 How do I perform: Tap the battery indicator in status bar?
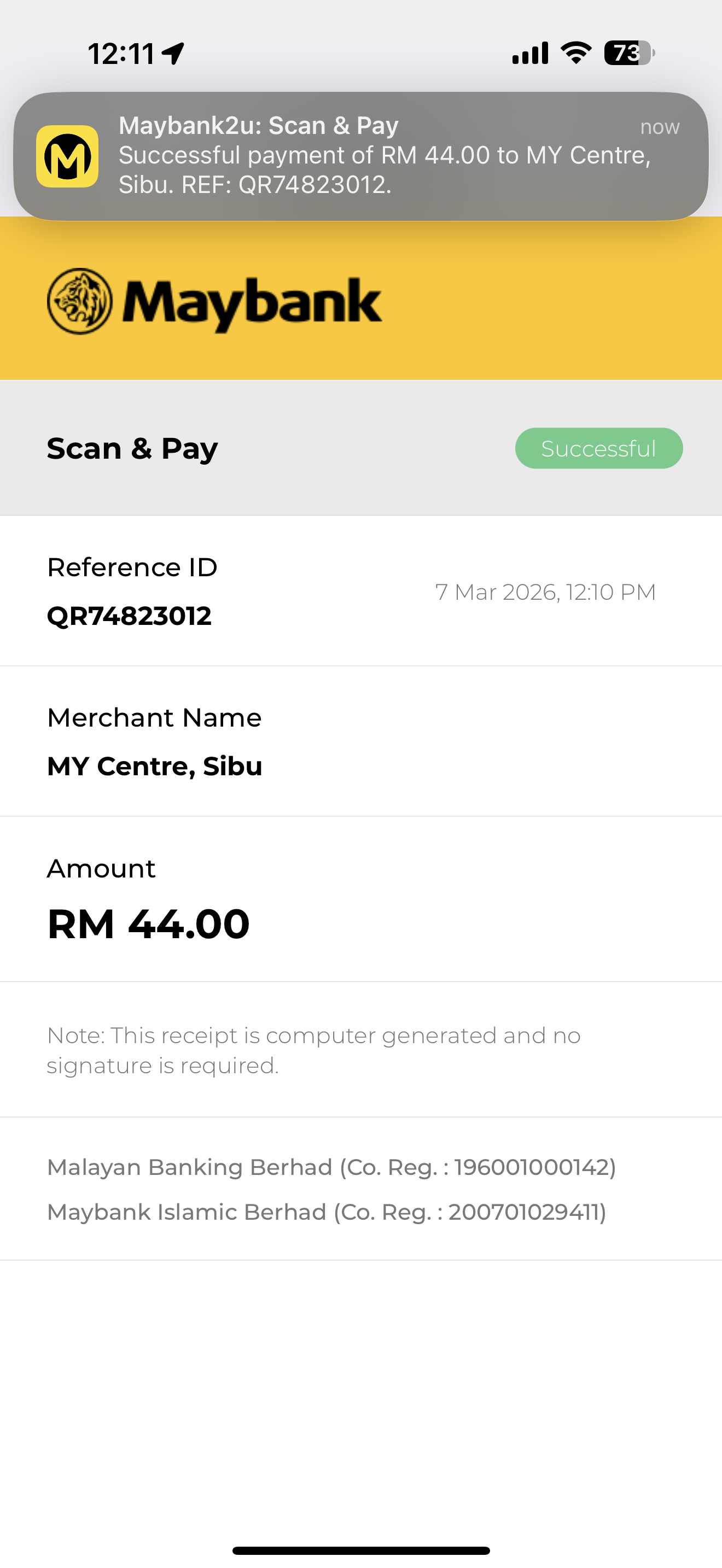[628, 53]
